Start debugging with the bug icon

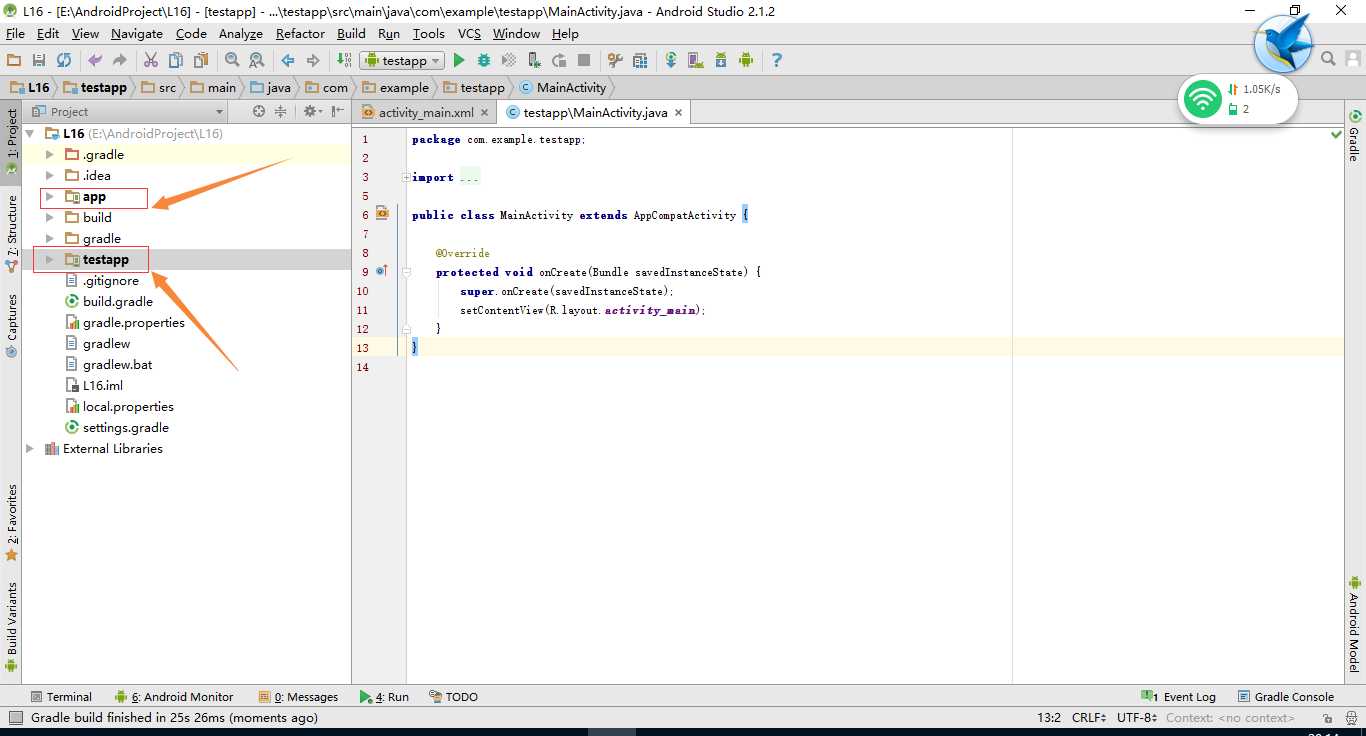[484, 60]
